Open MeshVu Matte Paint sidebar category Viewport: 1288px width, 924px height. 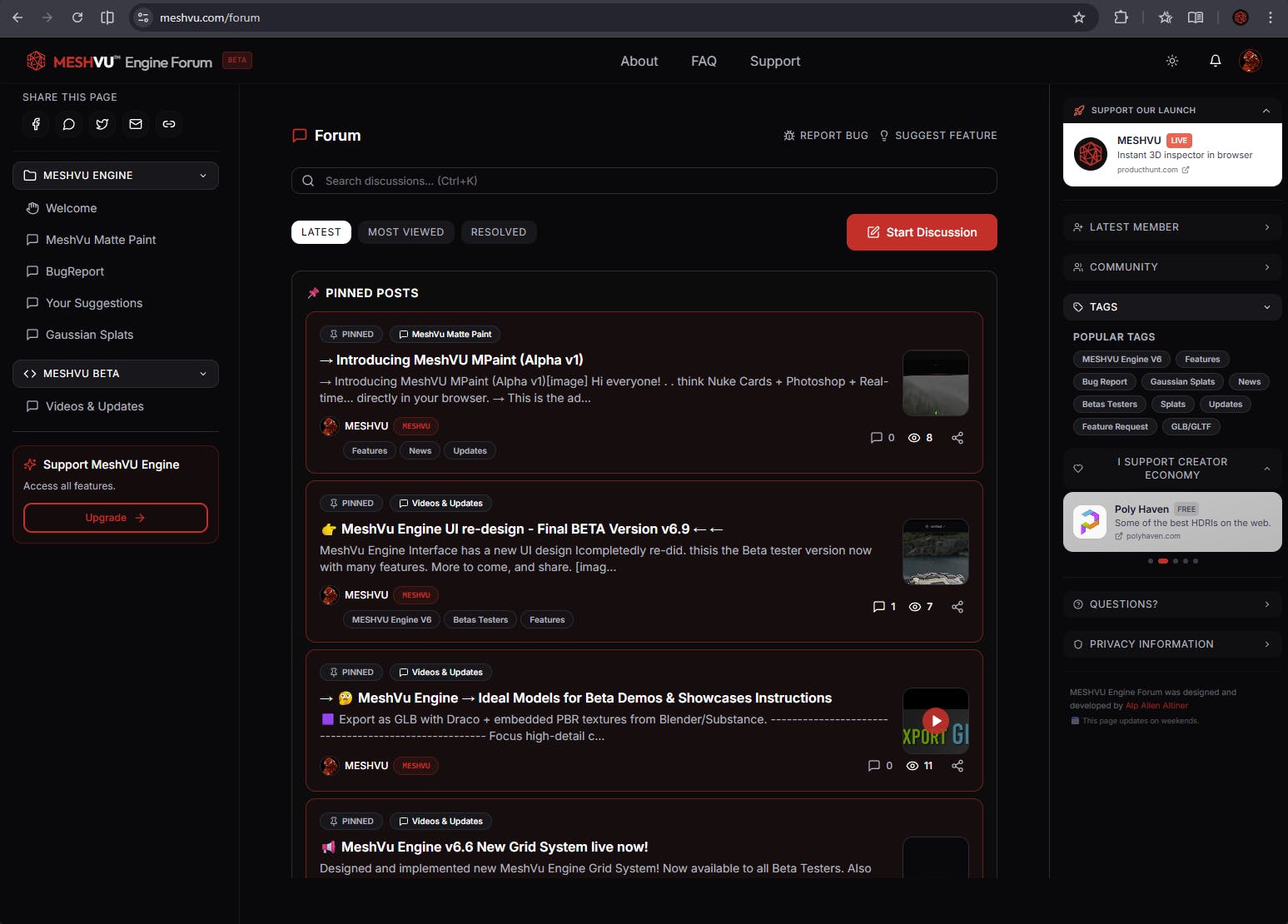tap(116, 240)
